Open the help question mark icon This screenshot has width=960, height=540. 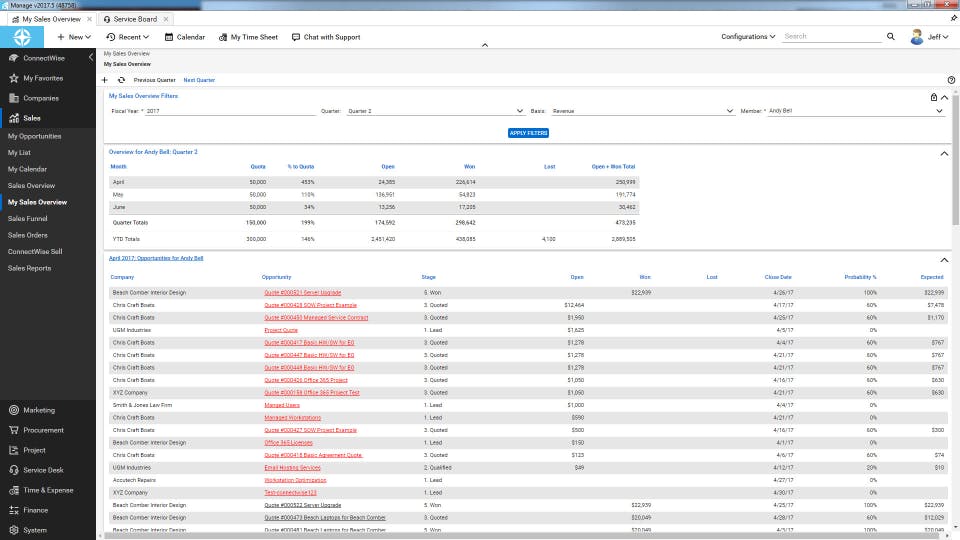tap(950, 80)
